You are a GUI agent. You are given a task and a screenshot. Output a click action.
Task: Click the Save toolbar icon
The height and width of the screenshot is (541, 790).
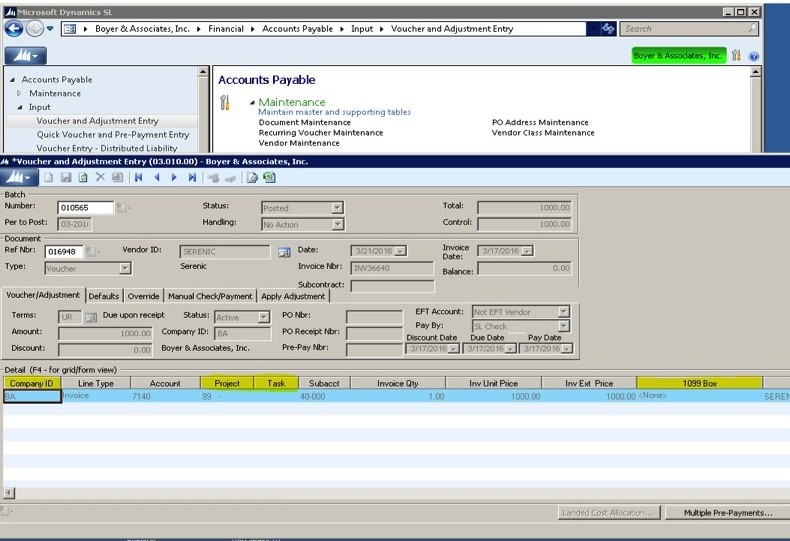(65, 177)
